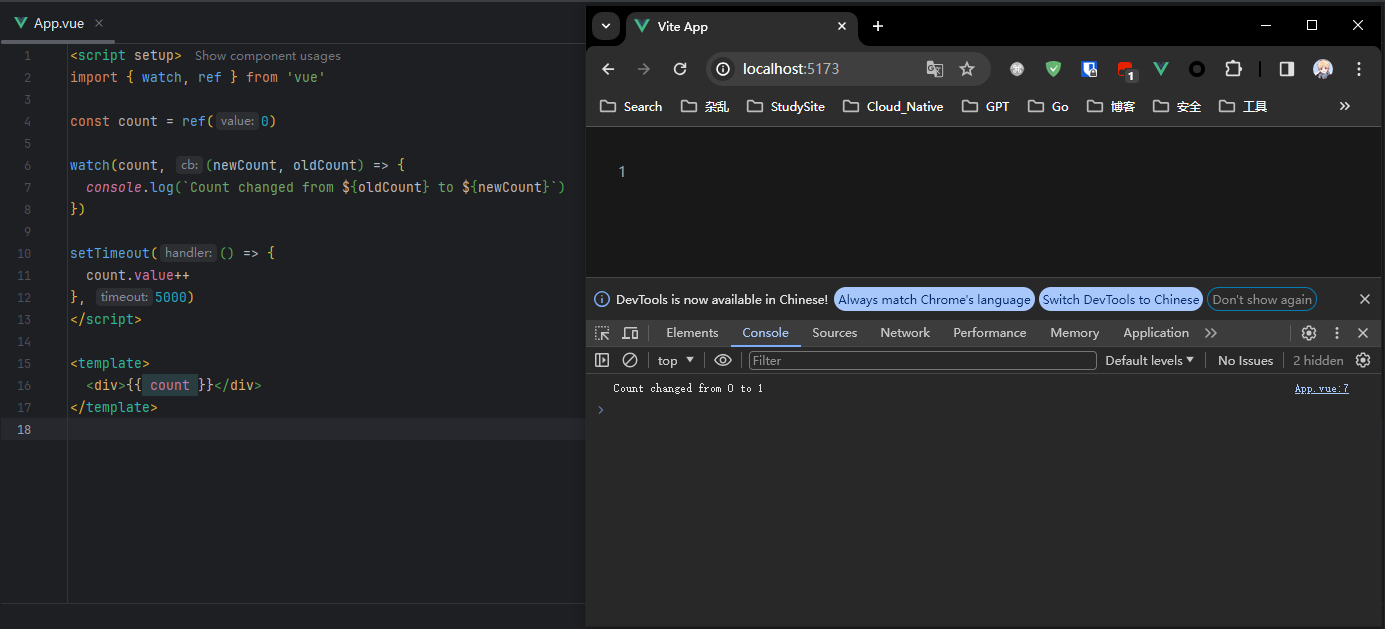
Task: Open the Network tab
Action: 905,333
